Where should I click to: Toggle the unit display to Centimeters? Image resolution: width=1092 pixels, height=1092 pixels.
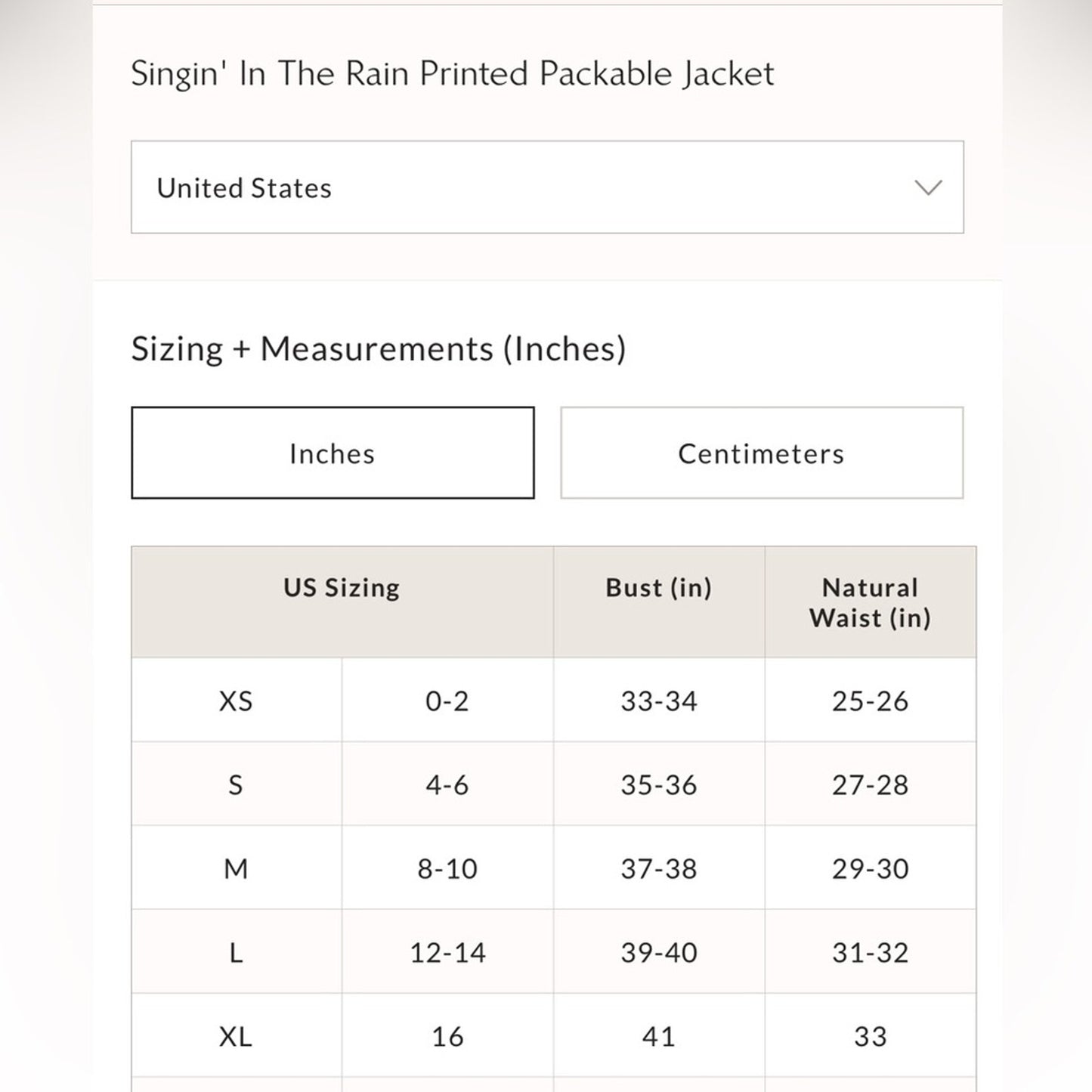tap(761, 452)
